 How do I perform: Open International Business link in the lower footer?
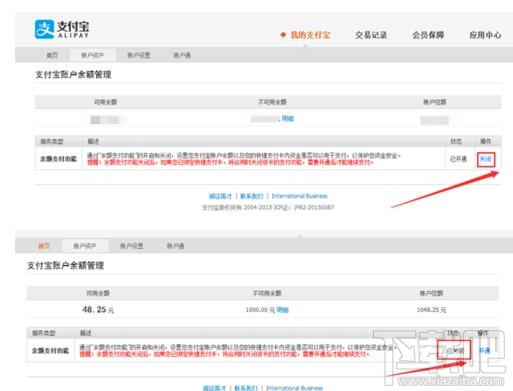tap(294, 388)
